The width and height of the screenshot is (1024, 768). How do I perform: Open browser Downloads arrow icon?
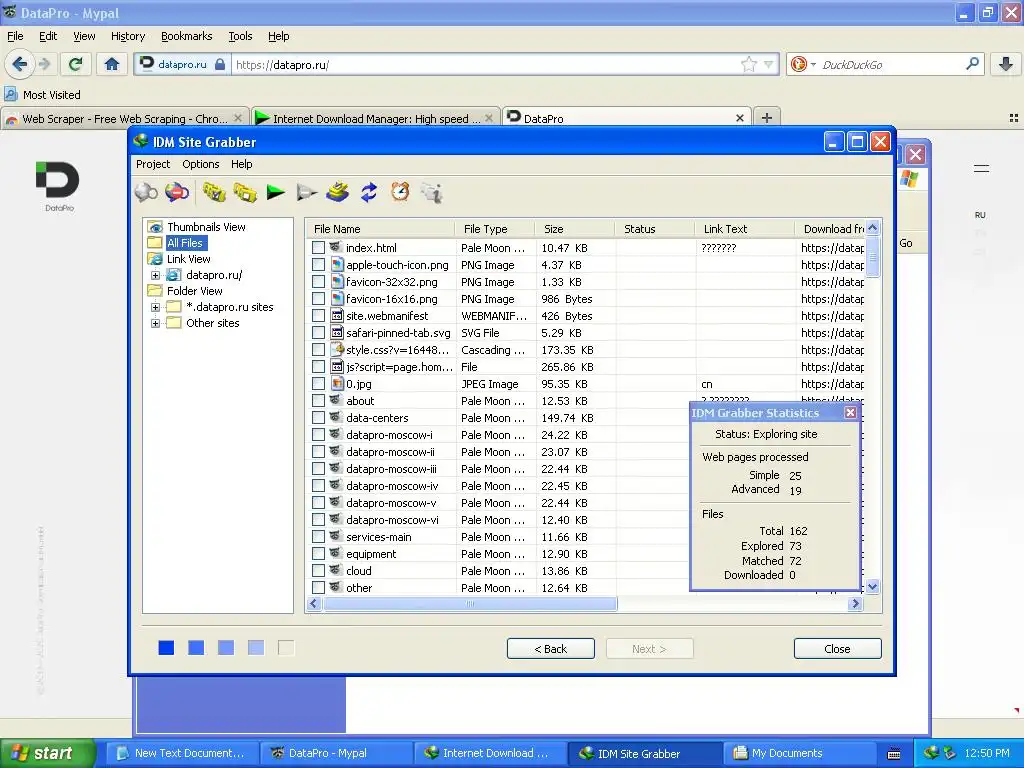click(x=1006, y=64)
